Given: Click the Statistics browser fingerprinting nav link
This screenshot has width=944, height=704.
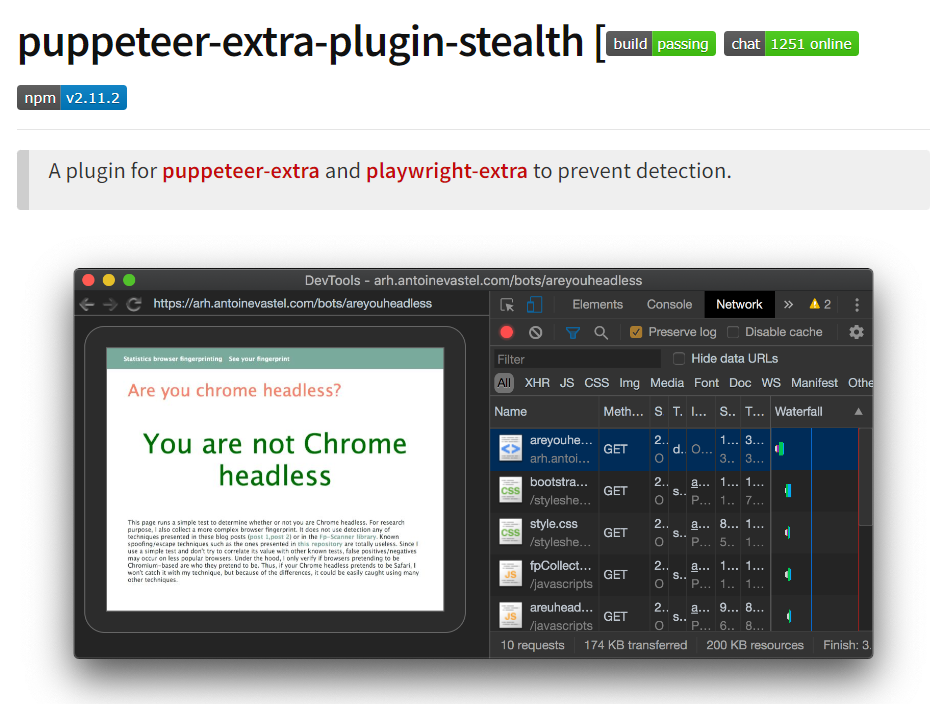Looking at the screenshot, I should (x=173, y=359).
